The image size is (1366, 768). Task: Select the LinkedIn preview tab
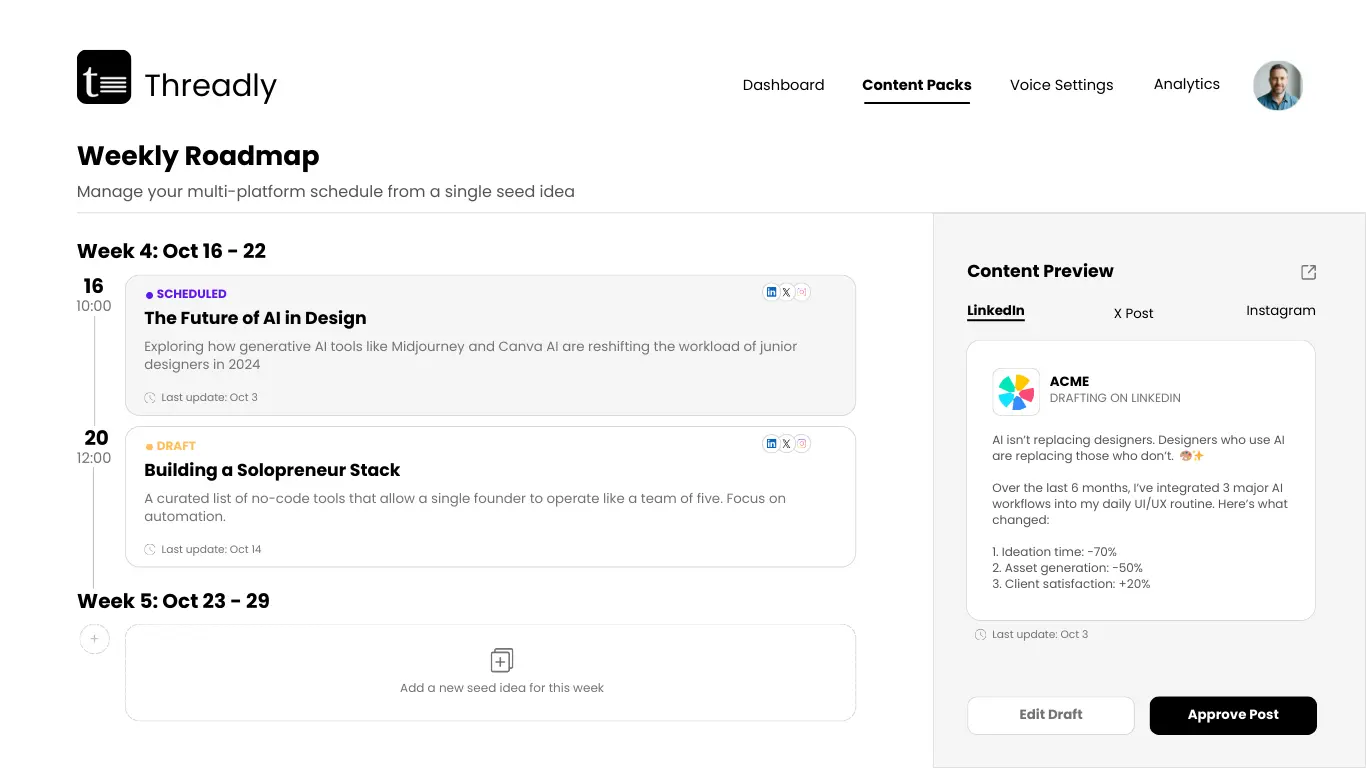tap(995, 311)
